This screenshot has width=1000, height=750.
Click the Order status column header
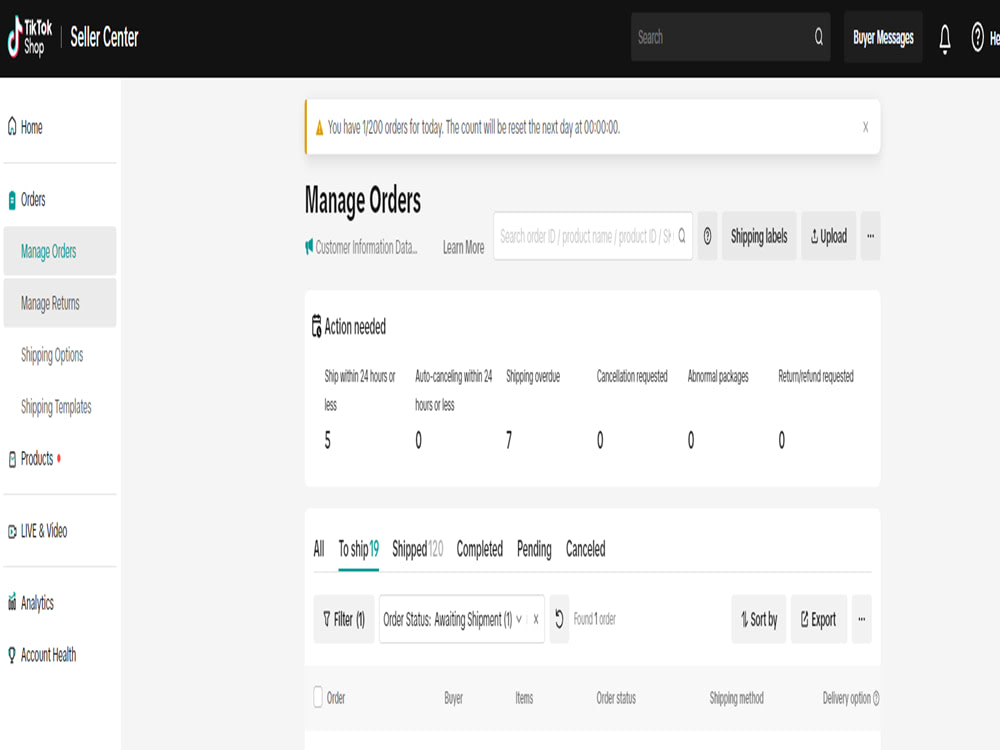pos(616,698)
